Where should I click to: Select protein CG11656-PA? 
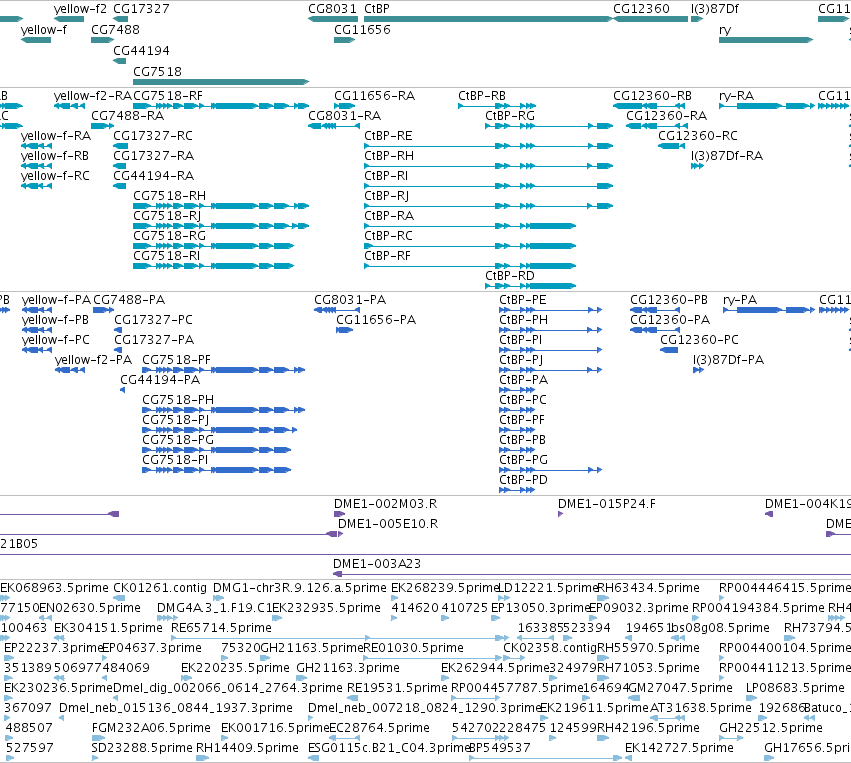click(376, 320)
